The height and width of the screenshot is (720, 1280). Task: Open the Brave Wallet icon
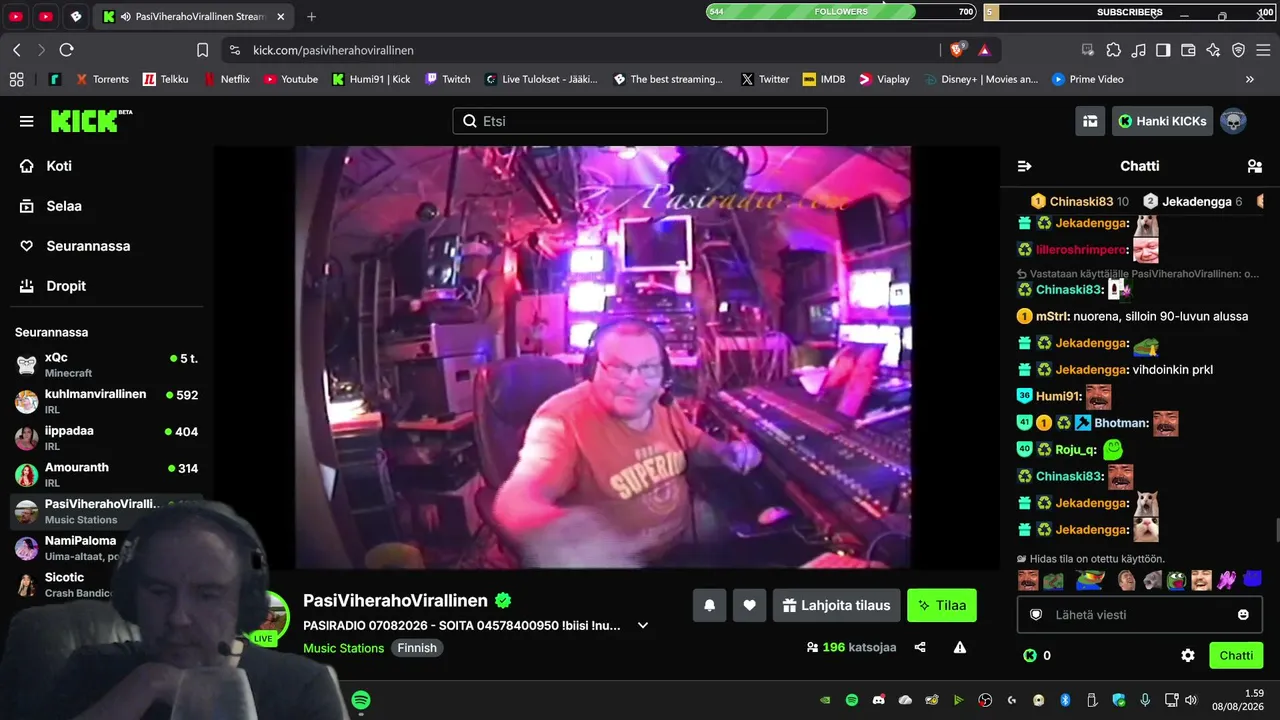(x=1188, y=50)
